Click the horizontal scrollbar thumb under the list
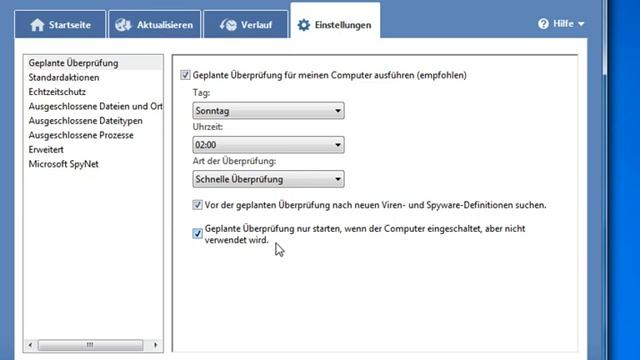The width and height of the screenshot is (640, 360). 90,345
